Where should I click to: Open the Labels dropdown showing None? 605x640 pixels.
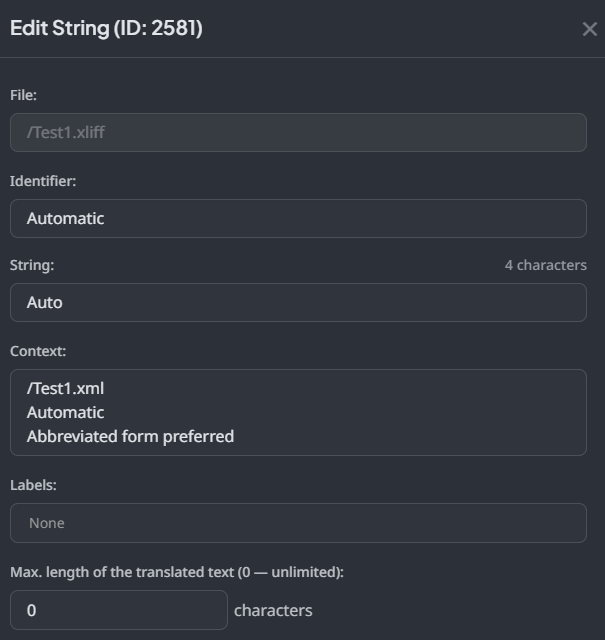pyautogui.click(x=298, y=523)
